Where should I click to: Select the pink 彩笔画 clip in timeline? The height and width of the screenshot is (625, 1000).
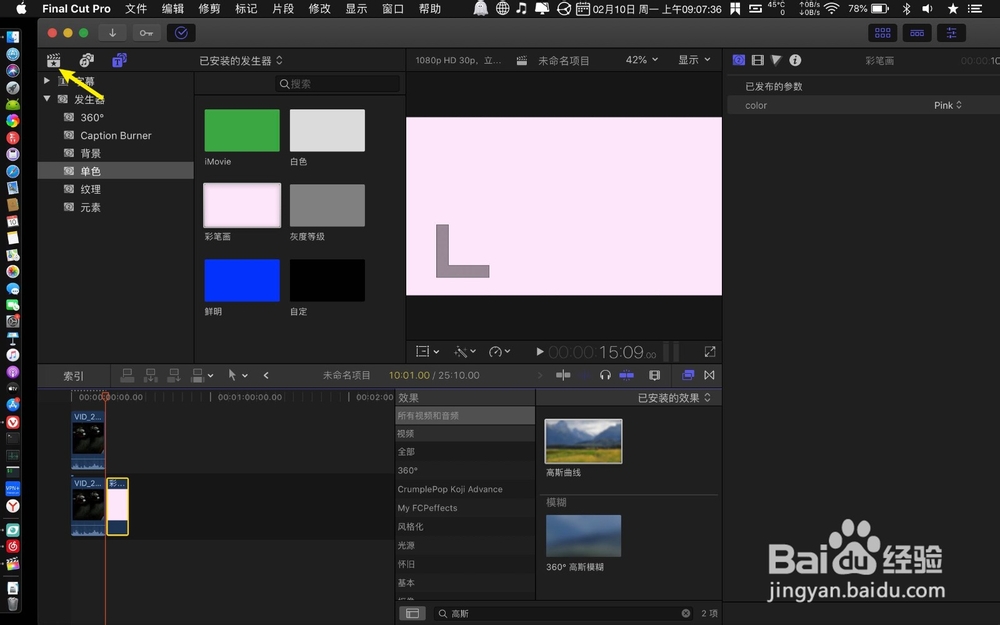pyautogui.click(x=117, y=506)
